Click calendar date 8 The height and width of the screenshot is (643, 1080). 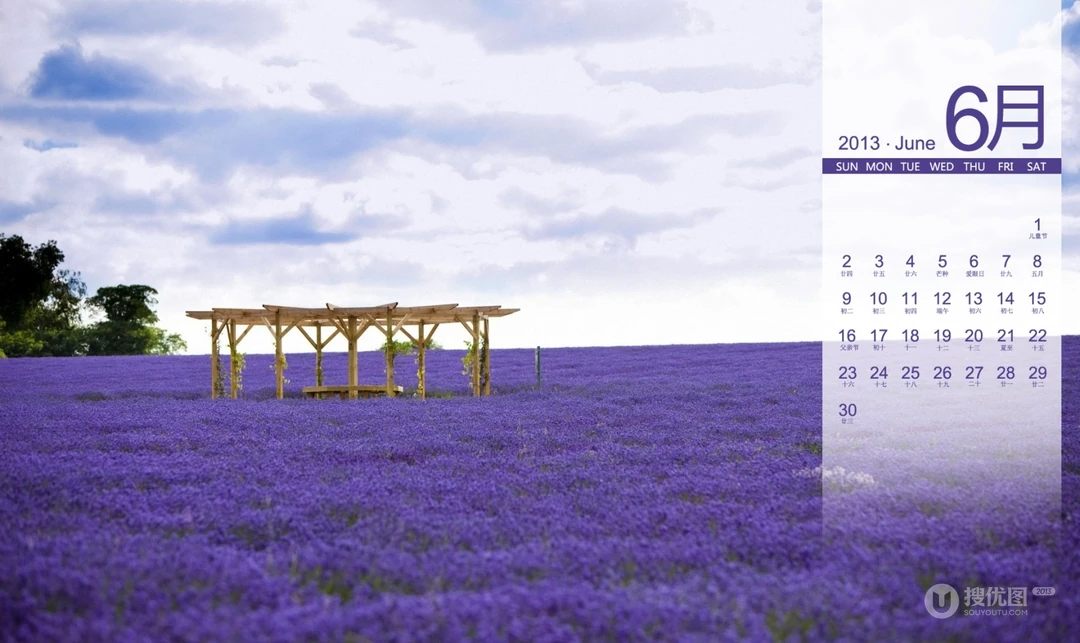pos(1037,265)
